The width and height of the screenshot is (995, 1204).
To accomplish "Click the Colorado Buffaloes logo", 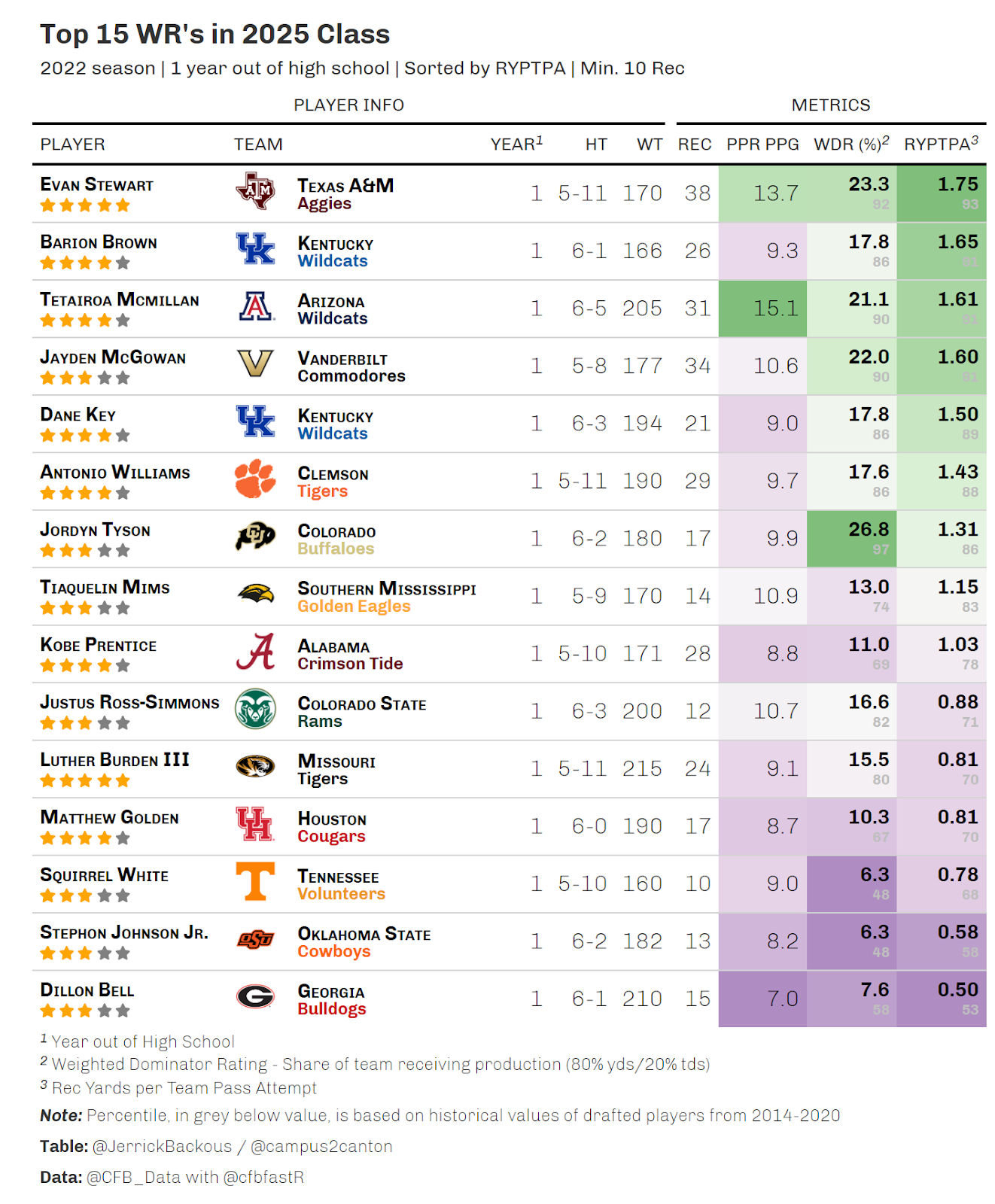I will pos(255,537).
